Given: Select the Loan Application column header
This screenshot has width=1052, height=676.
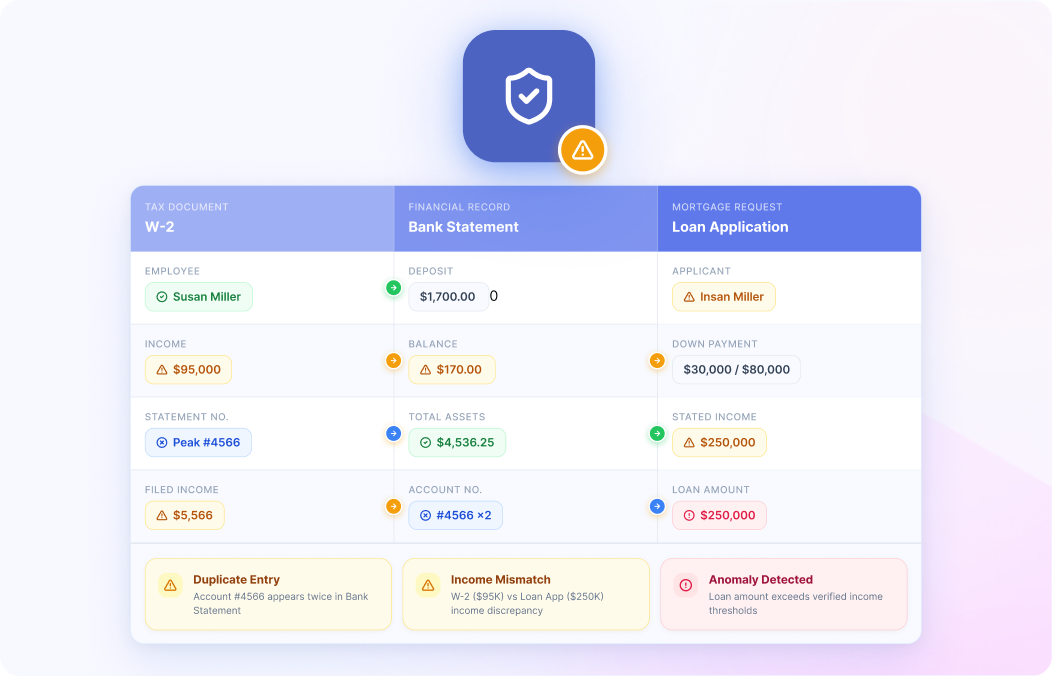Looking at the screenshot, I should (x=790, y=219).
